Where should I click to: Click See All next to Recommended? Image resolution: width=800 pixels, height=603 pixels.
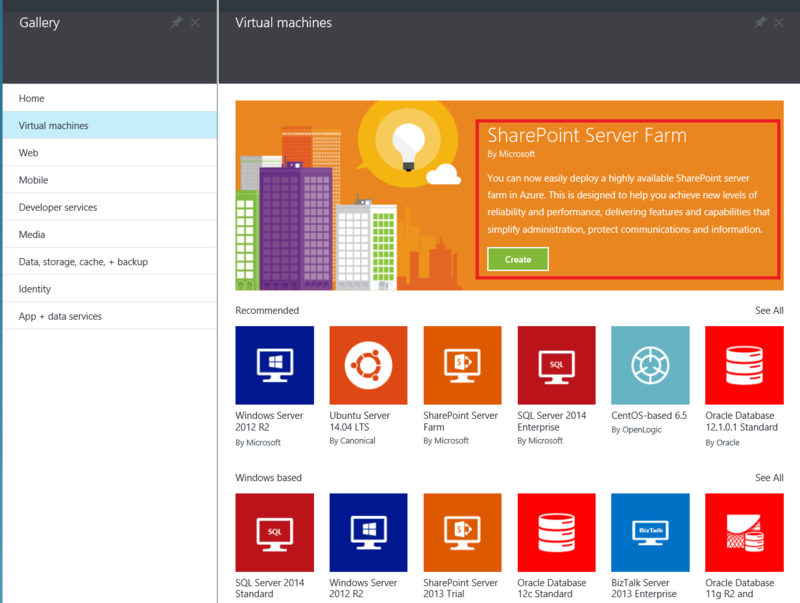(x=768, y=310)
